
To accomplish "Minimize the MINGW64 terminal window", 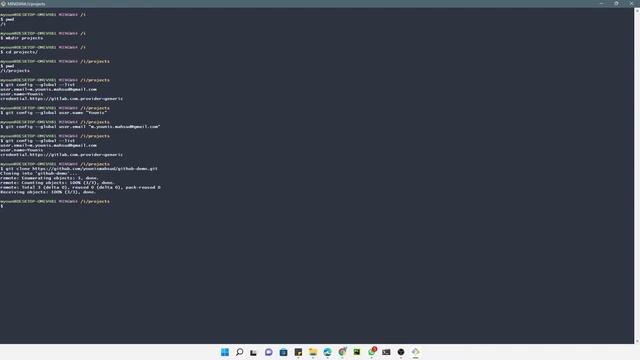I will (602, 4).
